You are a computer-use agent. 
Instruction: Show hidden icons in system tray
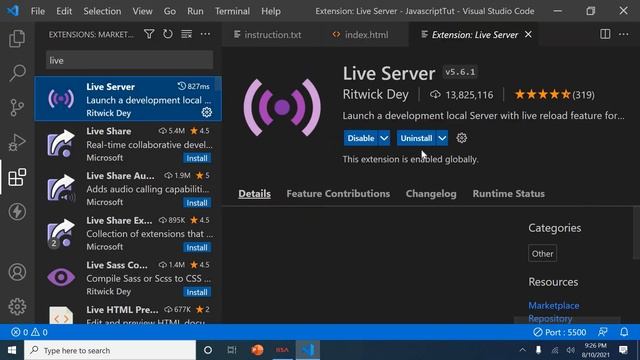coord(522,350)
